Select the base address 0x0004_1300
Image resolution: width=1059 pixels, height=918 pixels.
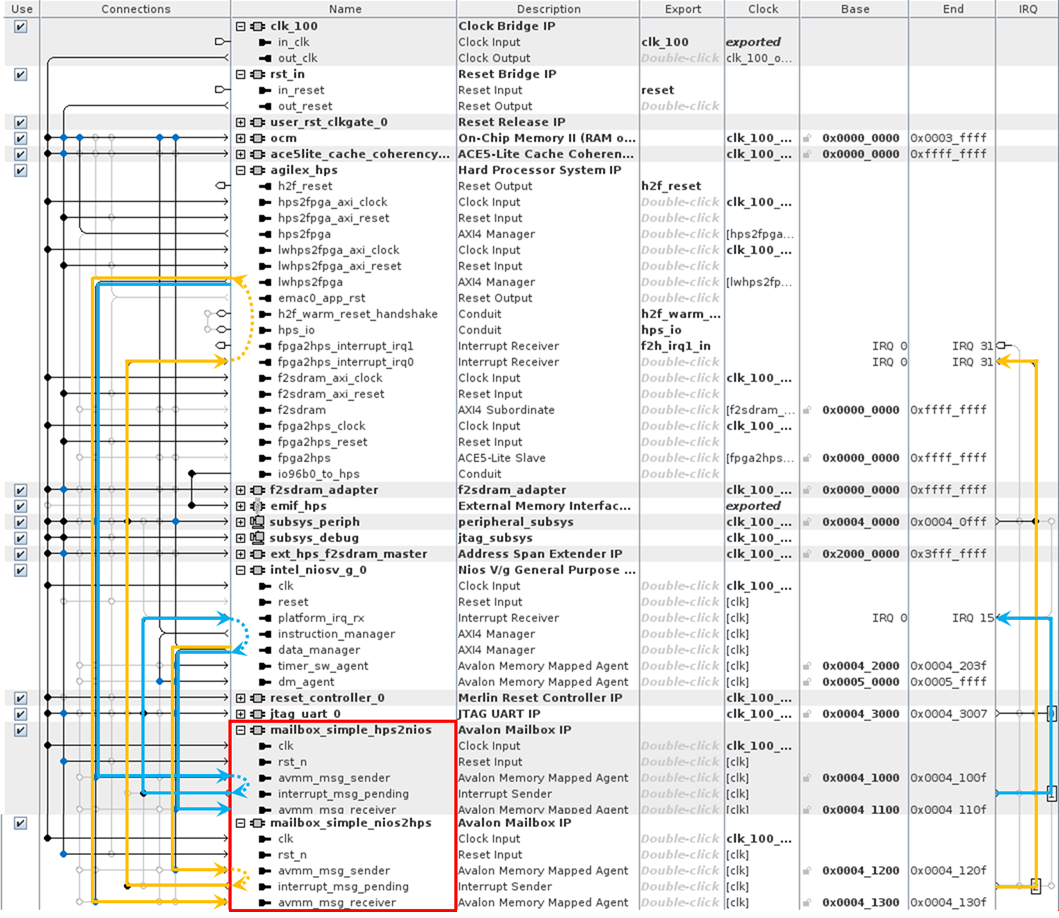point(860,902)
